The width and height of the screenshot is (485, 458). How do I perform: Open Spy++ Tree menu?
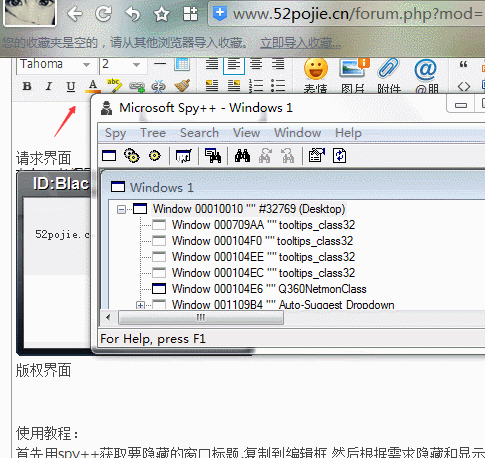[x=153, y=133]
